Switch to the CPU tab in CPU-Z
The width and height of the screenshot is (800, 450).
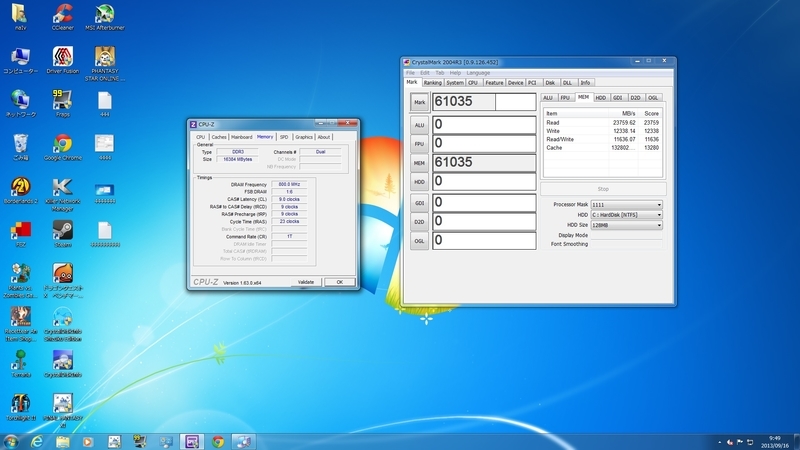pyautogui.click(x=201, y=137)
